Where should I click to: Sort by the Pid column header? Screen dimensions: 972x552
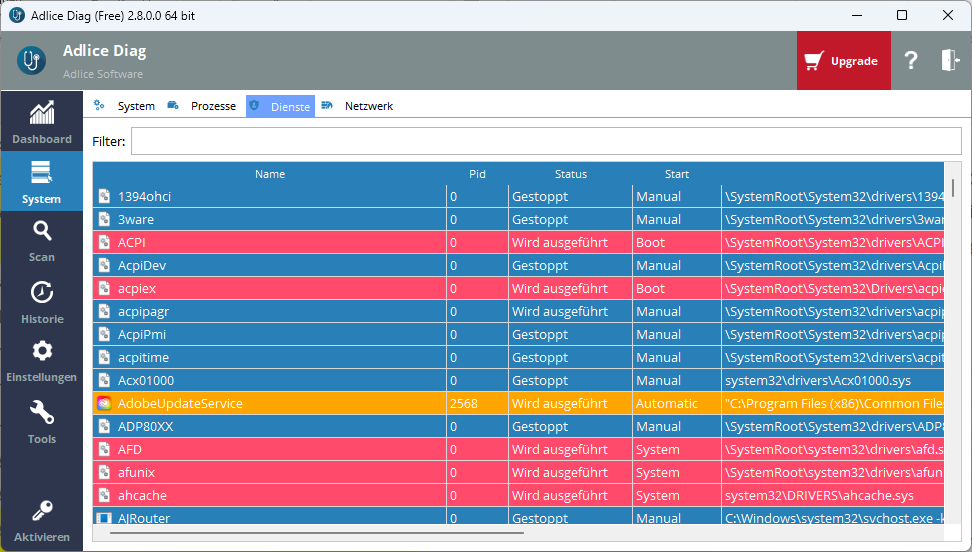[477, 174]
